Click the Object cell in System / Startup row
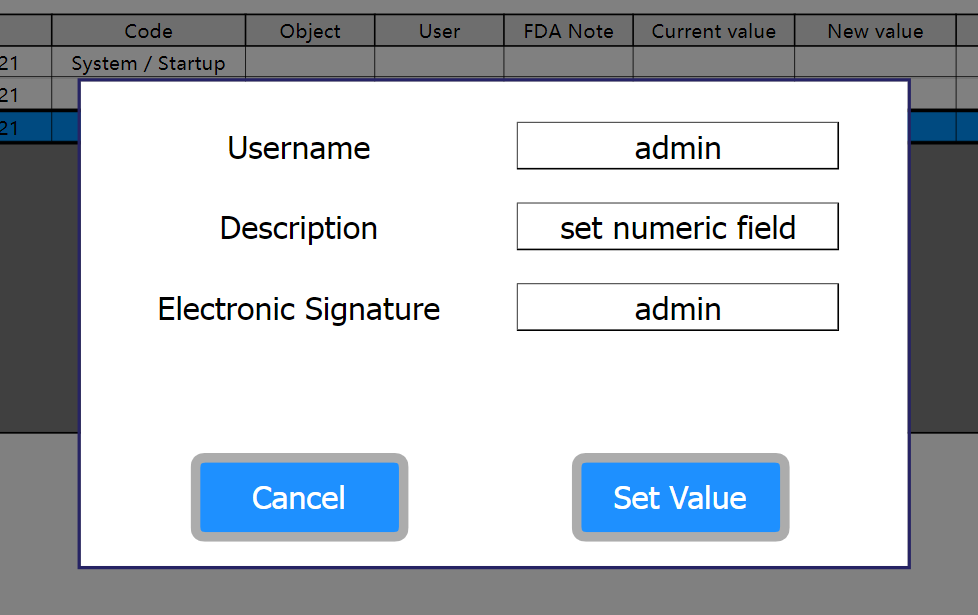The width and height of the screenshot is (978, 615). 310,63
